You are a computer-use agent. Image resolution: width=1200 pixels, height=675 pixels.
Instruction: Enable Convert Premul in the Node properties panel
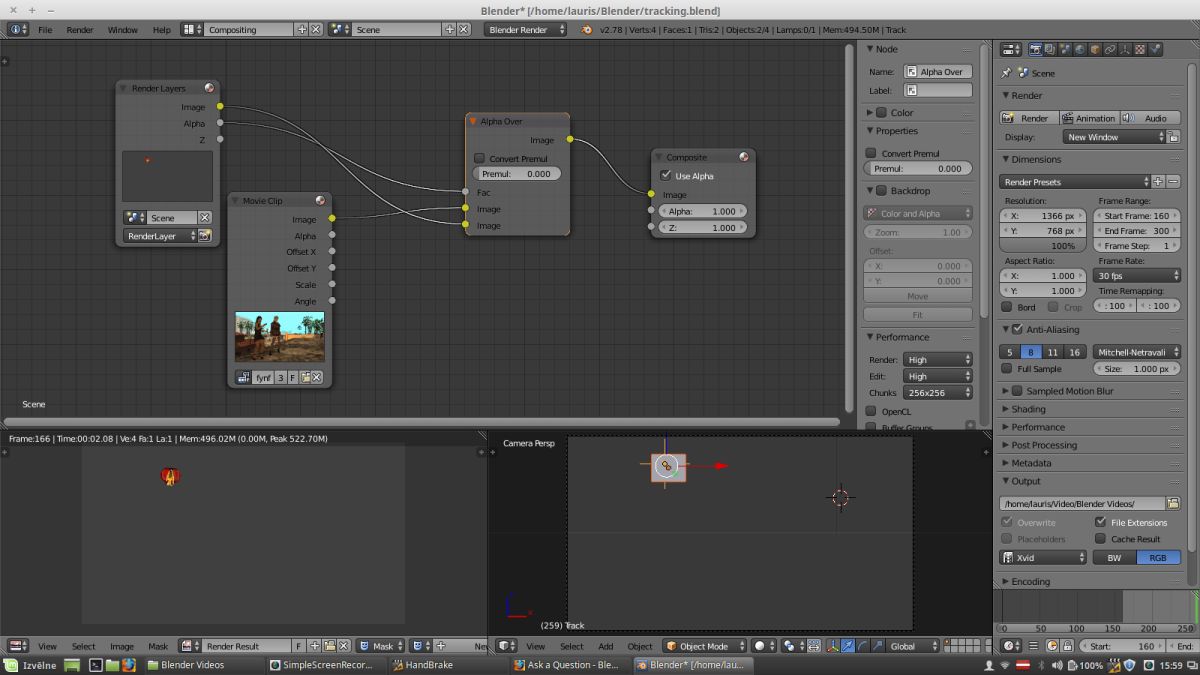coord(871,153)
